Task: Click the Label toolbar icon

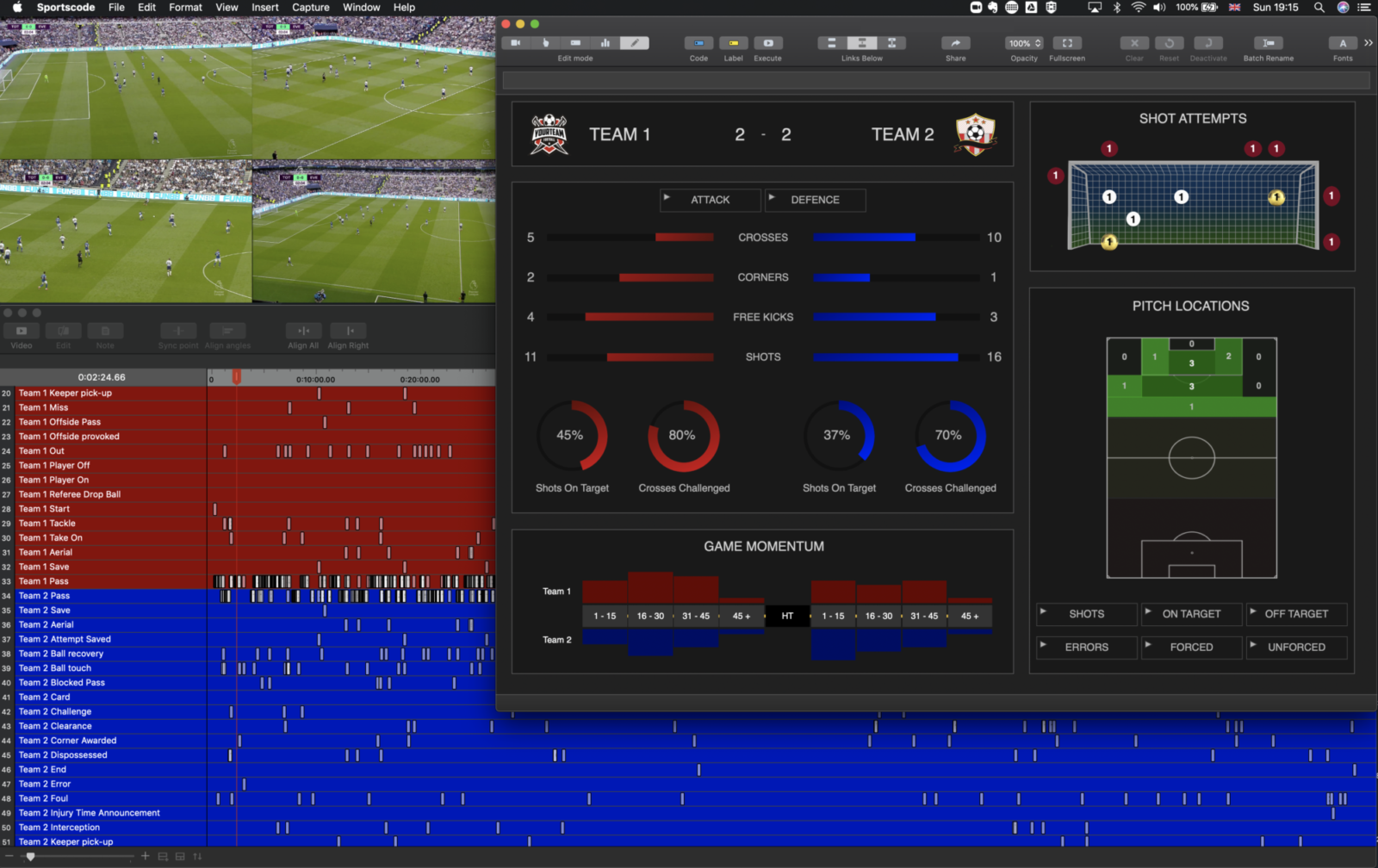Action: [x=733, y=41]
